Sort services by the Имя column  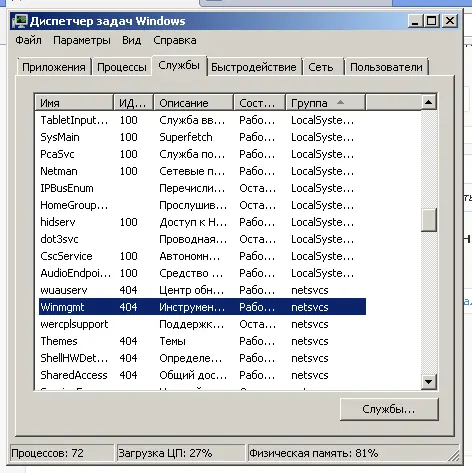[74, 103]
